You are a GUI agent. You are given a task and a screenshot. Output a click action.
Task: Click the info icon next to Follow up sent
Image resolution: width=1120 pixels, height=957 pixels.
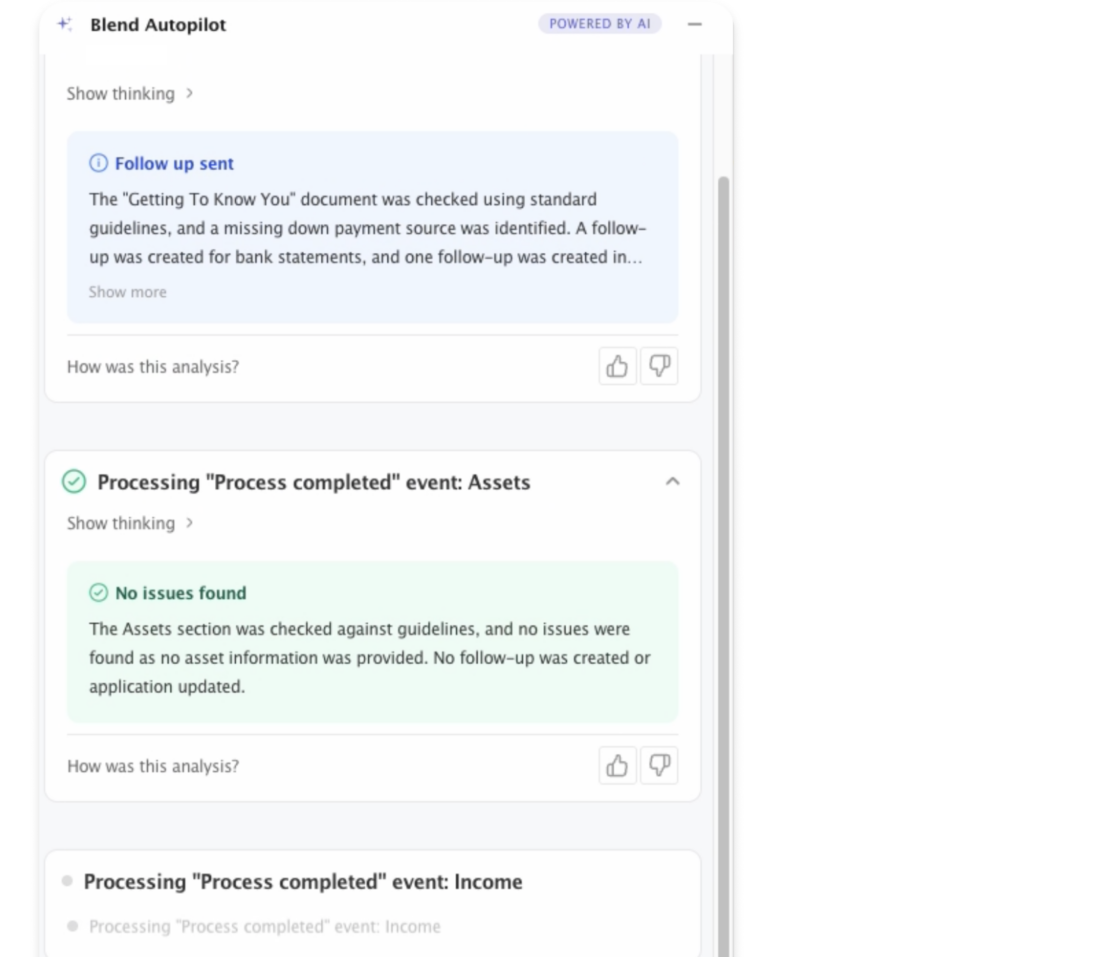click(98, 163)
